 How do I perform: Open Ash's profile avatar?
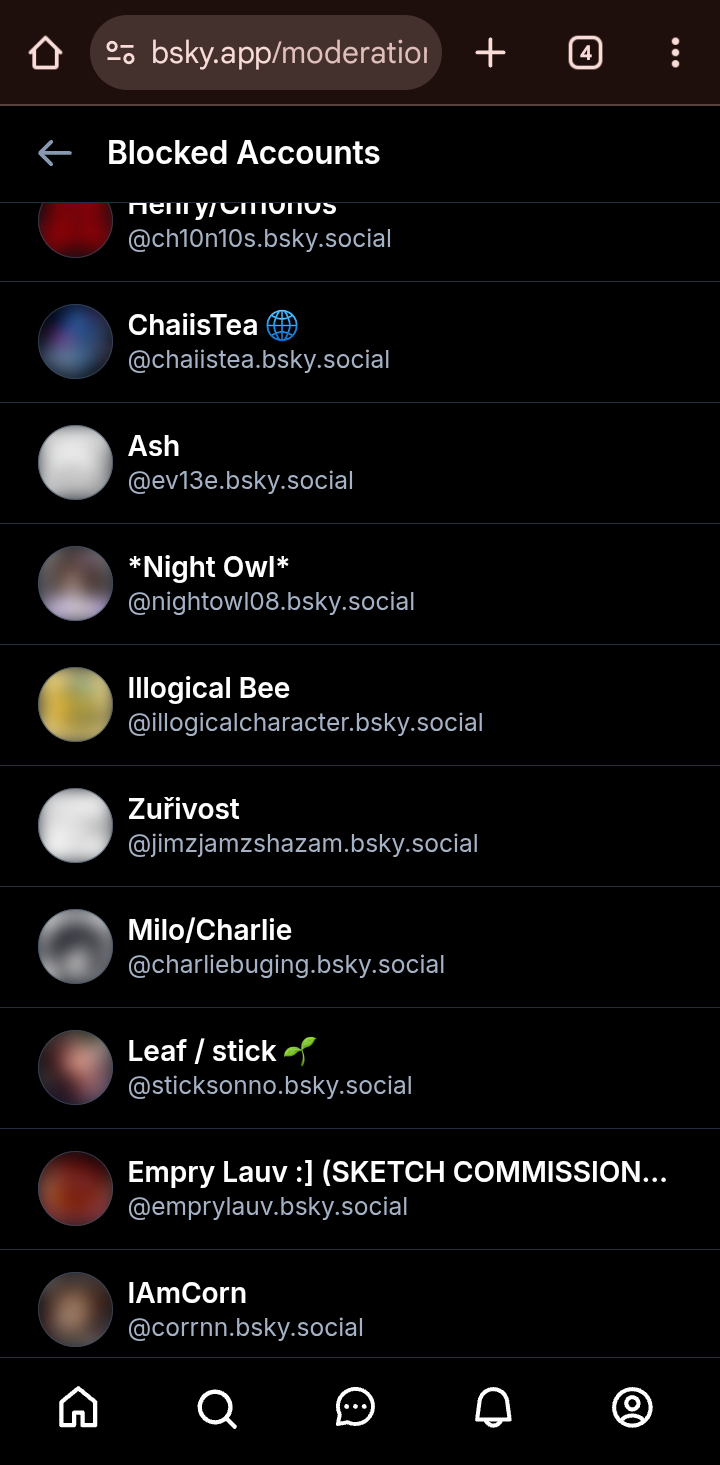(75, 462)
